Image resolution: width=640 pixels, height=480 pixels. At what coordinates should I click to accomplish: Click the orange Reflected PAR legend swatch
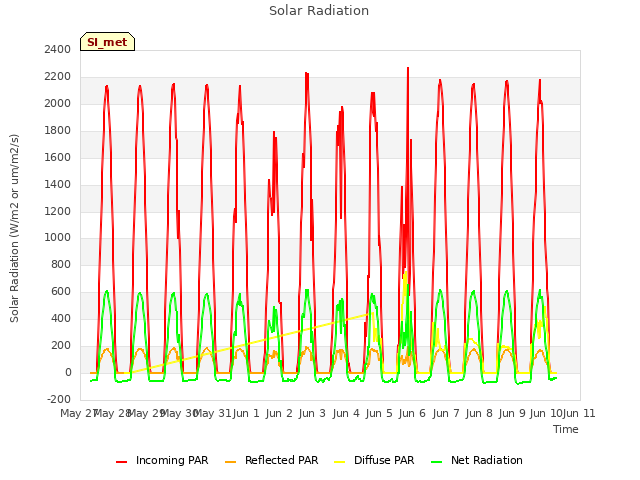(231, 462)
